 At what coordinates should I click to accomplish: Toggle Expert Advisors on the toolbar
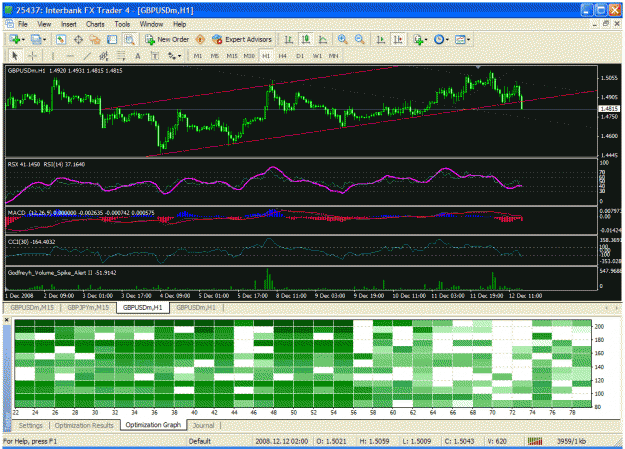point(242,39)
